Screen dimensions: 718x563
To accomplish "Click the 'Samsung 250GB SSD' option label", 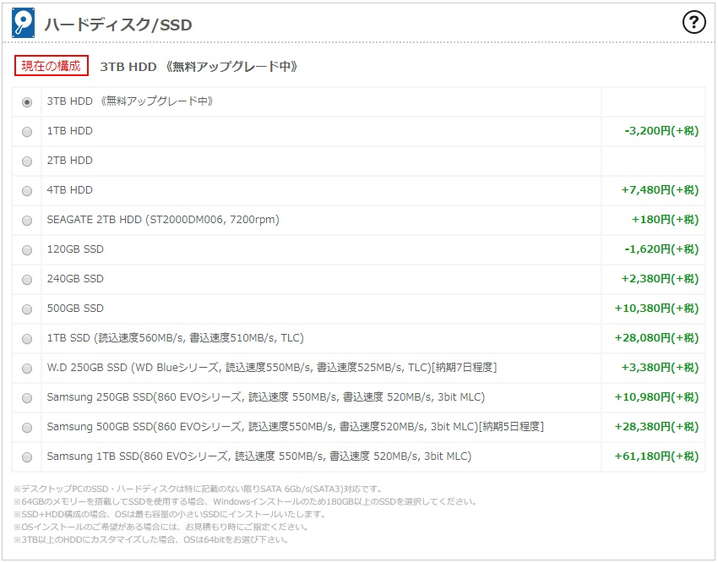I will click(x=266, y=397).
